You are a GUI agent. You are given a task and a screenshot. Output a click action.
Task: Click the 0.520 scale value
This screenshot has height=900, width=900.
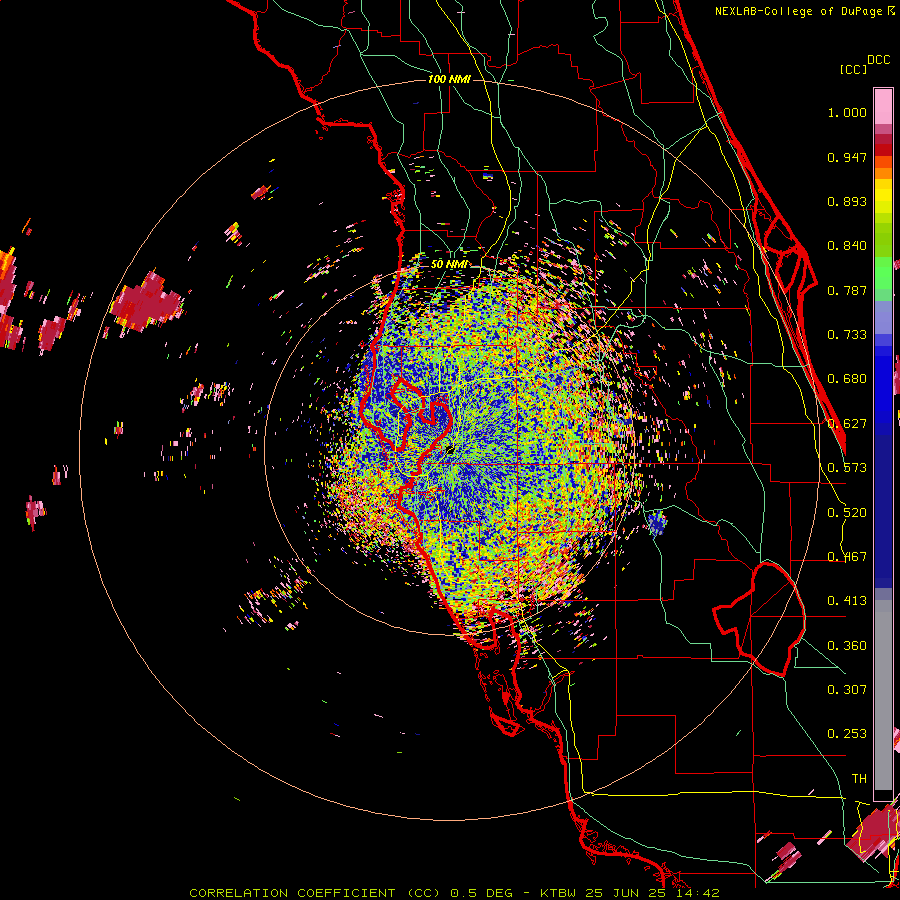pos(847,513)
